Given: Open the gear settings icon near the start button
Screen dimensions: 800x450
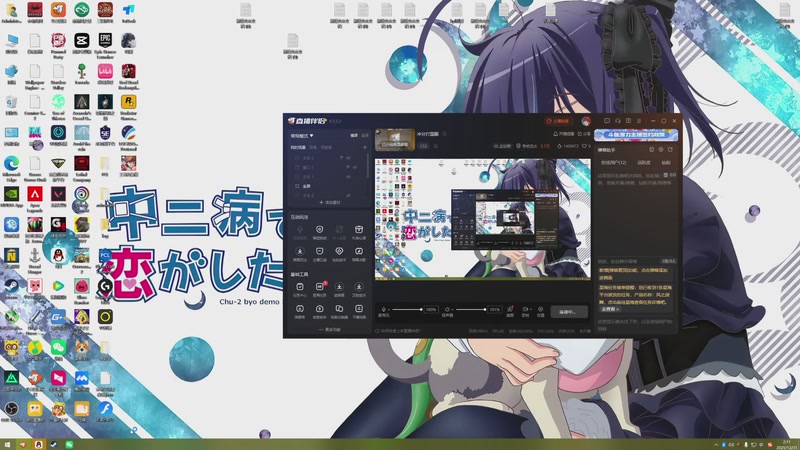Looking at the screenshot, I should [x=540, y=309].
